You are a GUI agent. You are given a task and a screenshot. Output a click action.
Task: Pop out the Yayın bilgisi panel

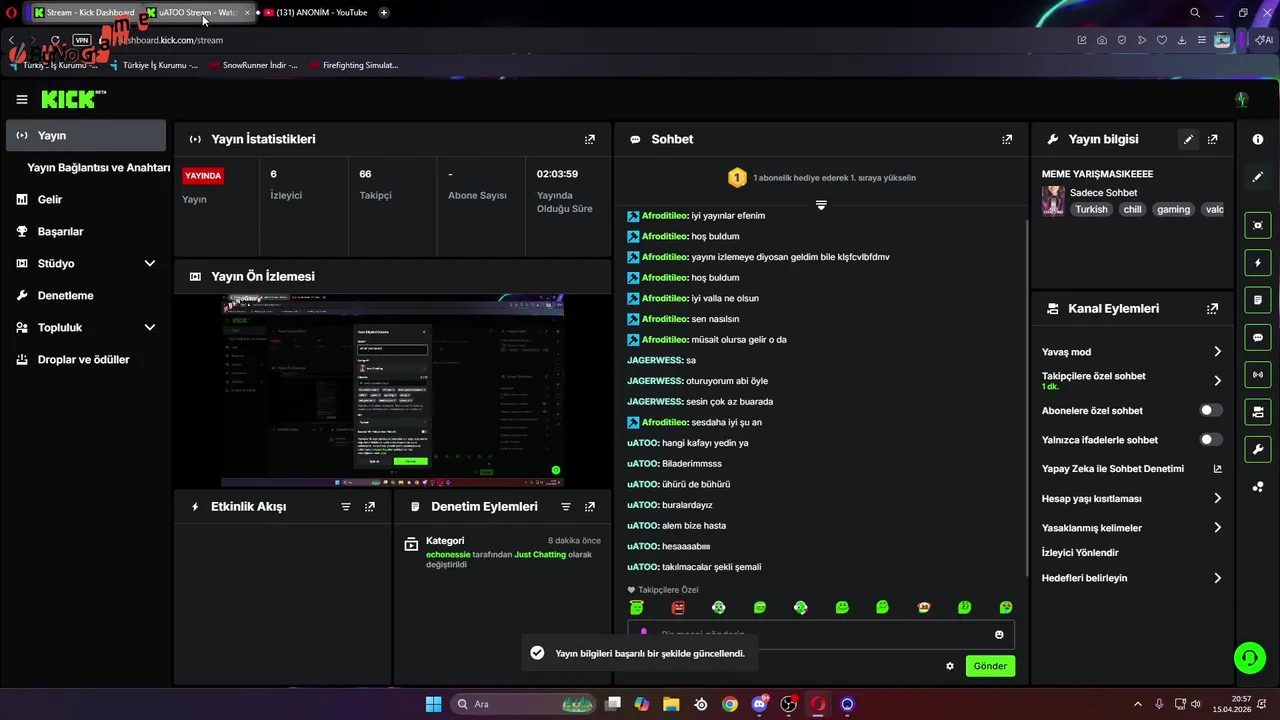pyautogui.click(x=1213, y=139)
